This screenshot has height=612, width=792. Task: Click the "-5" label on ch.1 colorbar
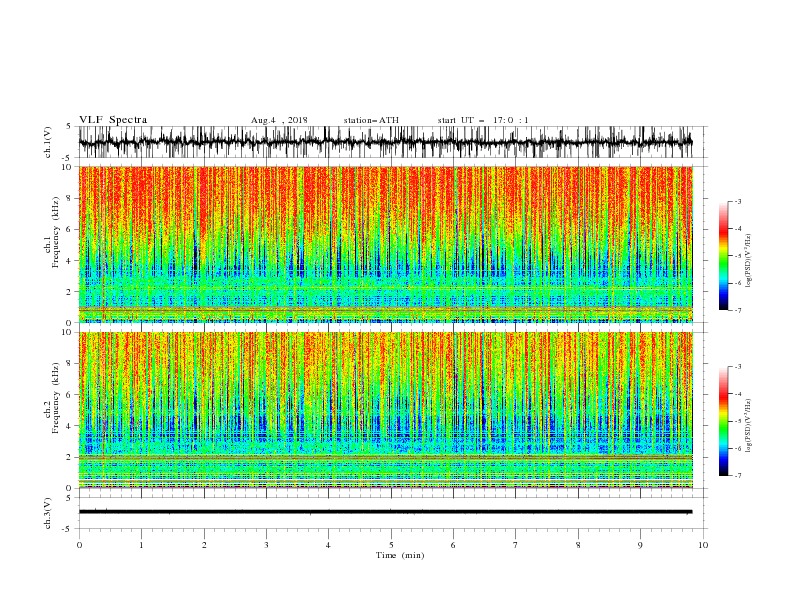738,256
